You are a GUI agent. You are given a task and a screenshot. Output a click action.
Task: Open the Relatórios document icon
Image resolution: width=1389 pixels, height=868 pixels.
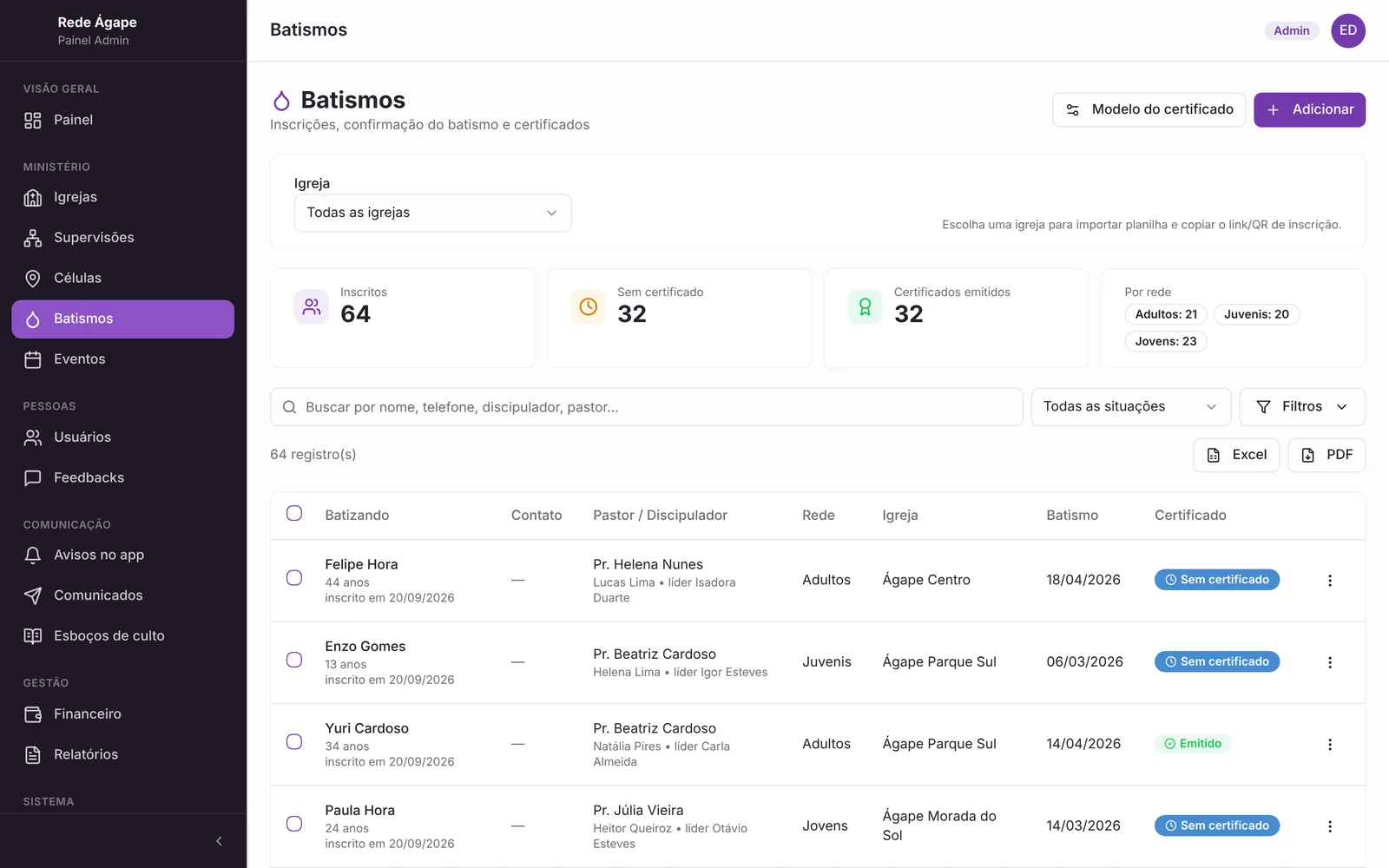[x=33, y=755]
